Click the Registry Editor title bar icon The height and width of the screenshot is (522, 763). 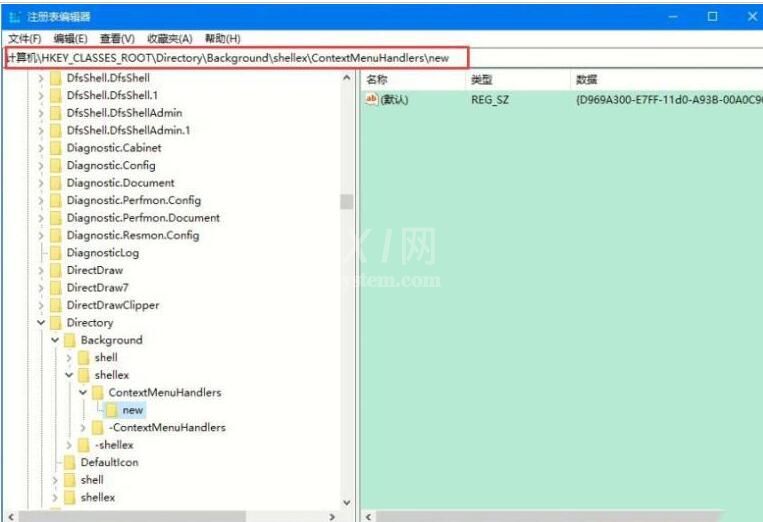(15, 17)
